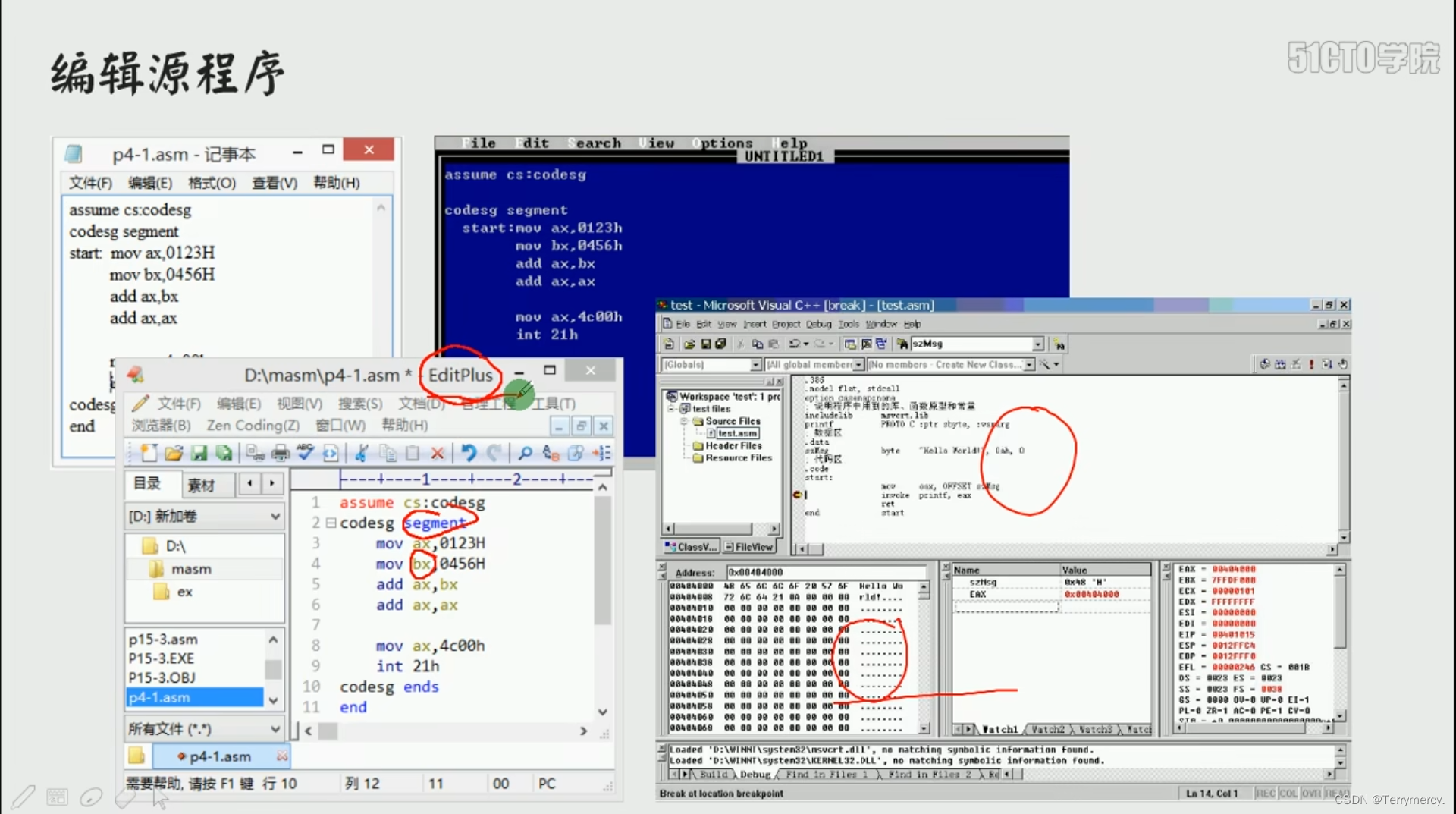Click the Print icon in EditPlus toolbar
Image resolution: width=1456 pixels, height=814 pixels.
(x=280, y=452)
